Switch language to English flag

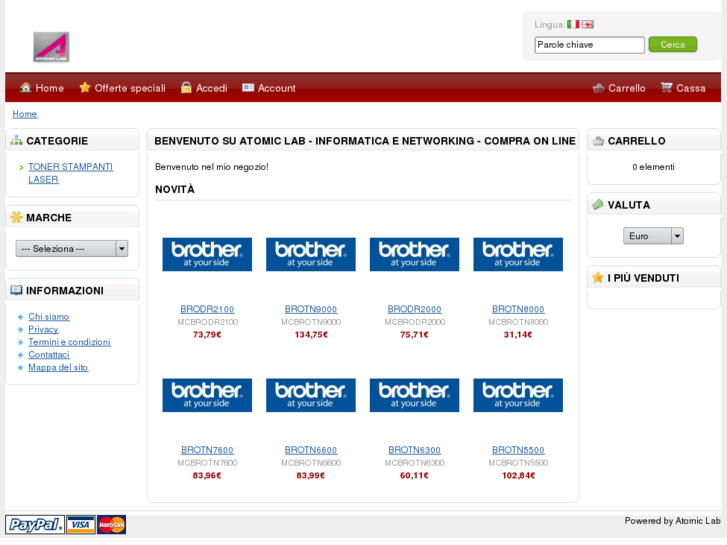pos(587,24)
